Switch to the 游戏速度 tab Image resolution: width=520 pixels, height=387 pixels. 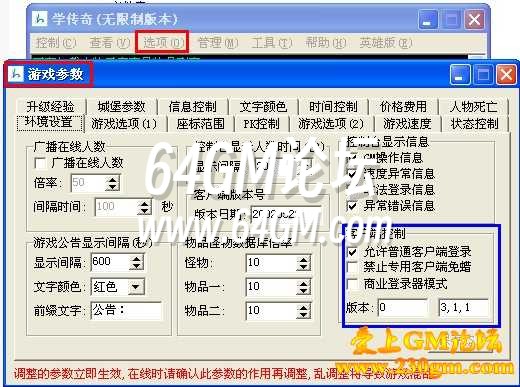407,124
